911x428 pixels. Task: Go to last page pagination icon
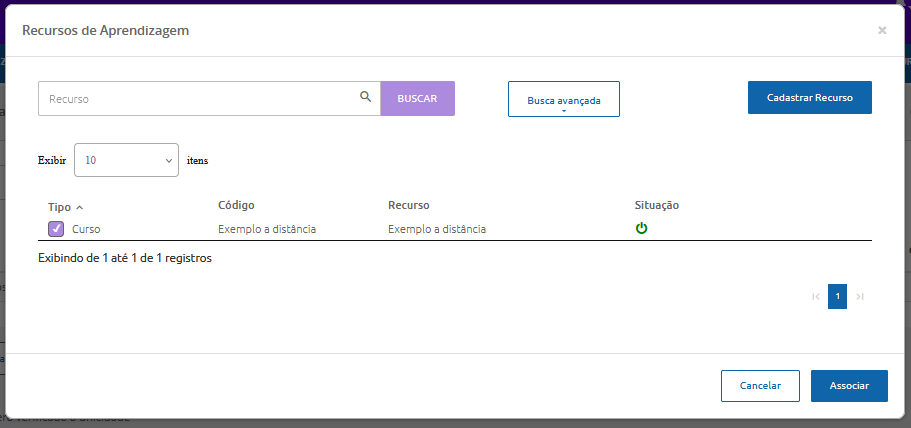860,296
